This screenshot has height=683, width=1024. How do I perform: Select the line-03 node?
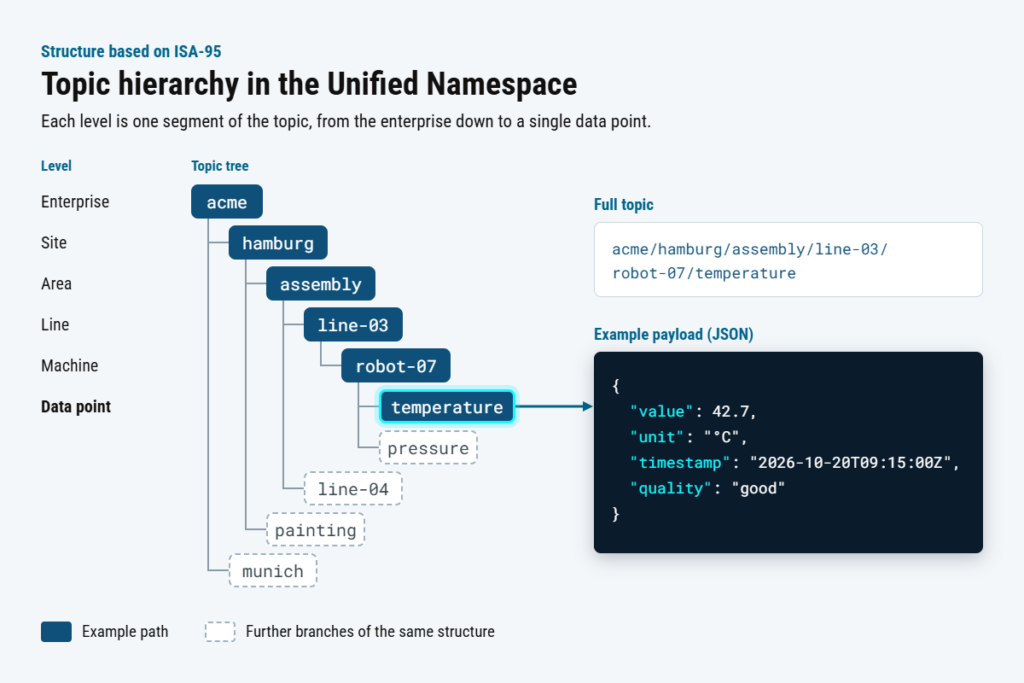click(353, 325)
